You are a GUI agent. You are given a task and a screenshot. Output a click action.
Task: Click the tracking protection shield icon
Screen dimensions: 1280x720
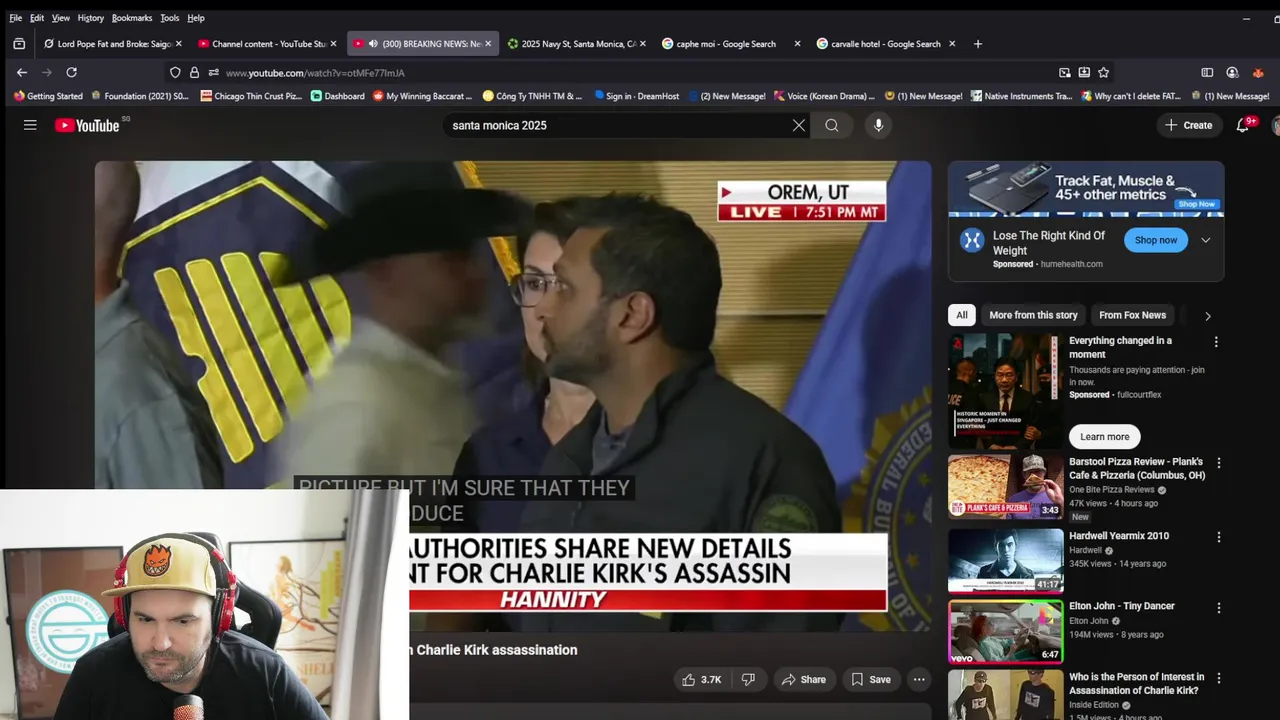pos(175,72)
